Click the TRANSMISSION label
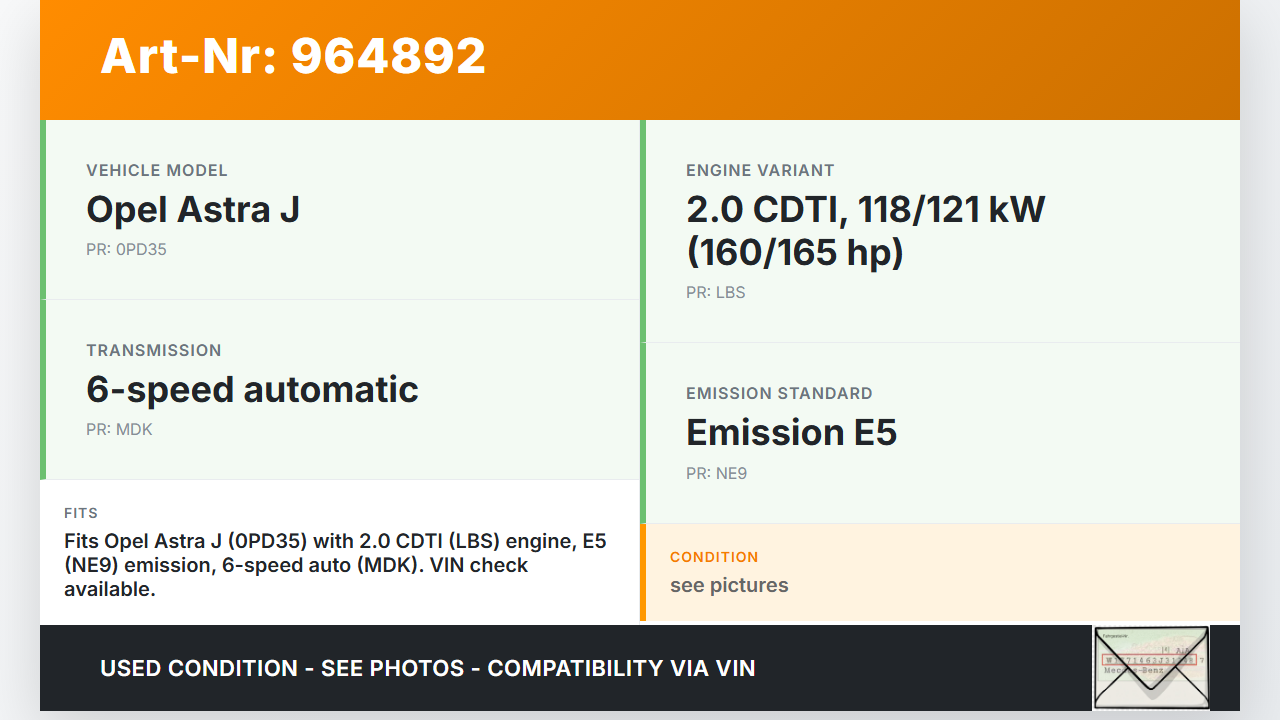The height and width of the screenshot is (720, 1280). pos(154,351)
